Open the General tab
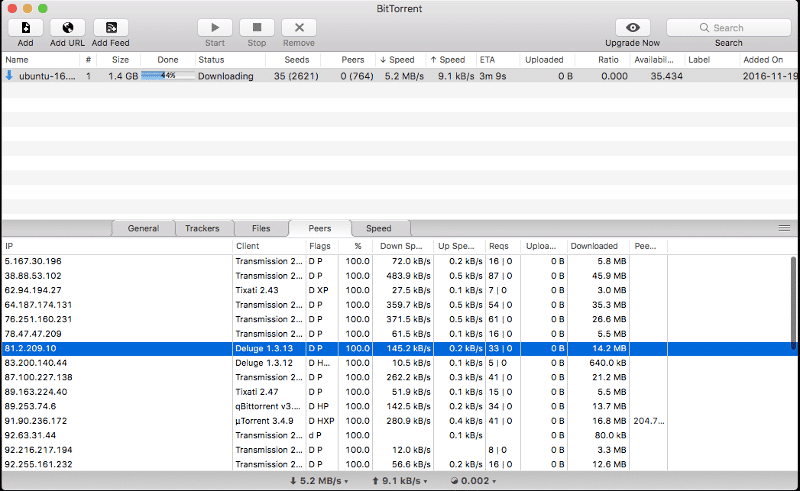This screenshot has width=800, height=491. [143, 228]
